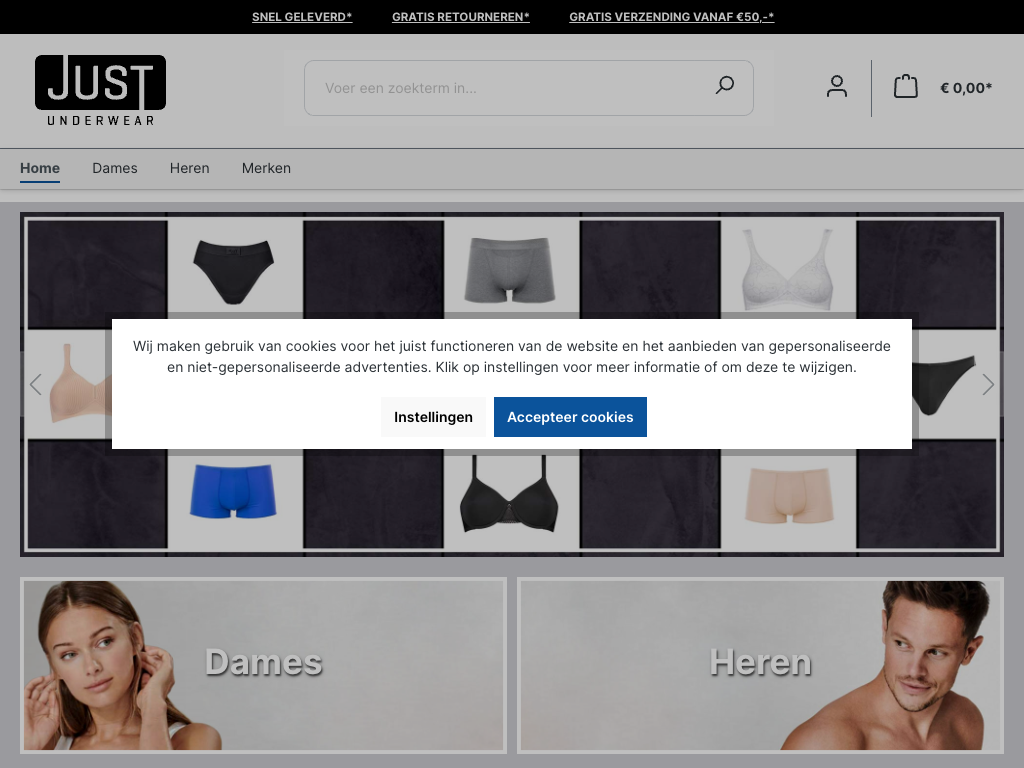Select the grey boxer short image

[x=509, y=270]
